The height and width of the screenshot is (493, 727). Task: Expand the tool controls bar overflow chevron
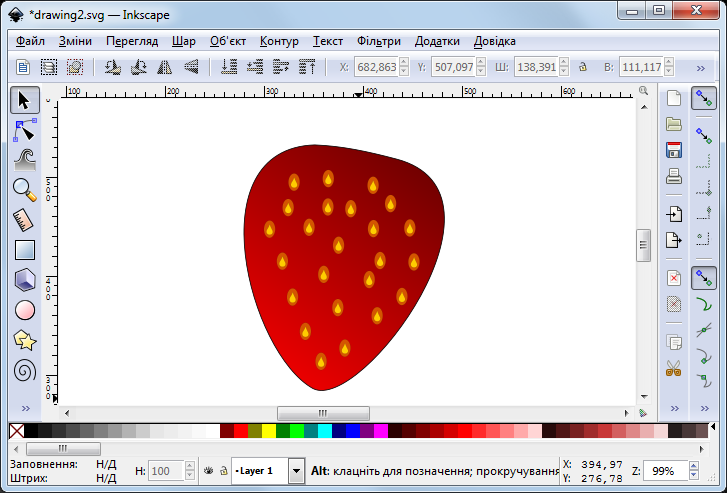tap(699, 67)
